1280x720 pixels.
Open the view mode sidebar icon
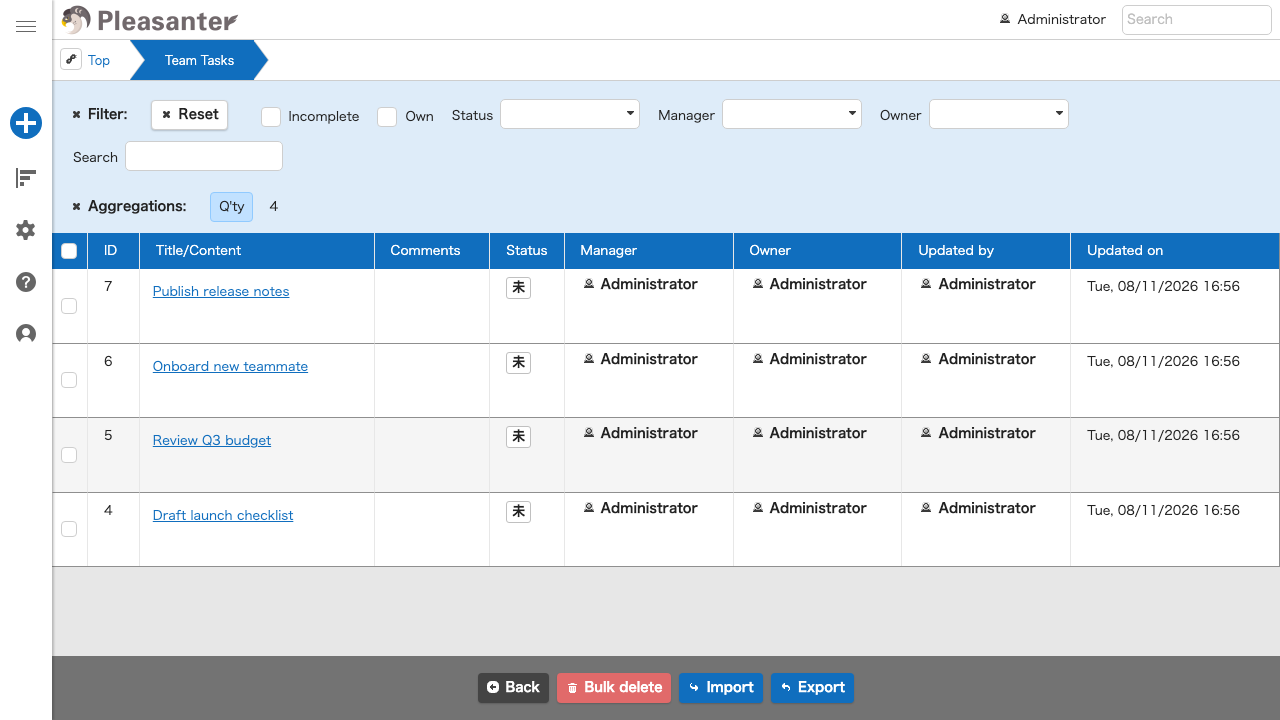pyautogui.click(x=26, y=178)
